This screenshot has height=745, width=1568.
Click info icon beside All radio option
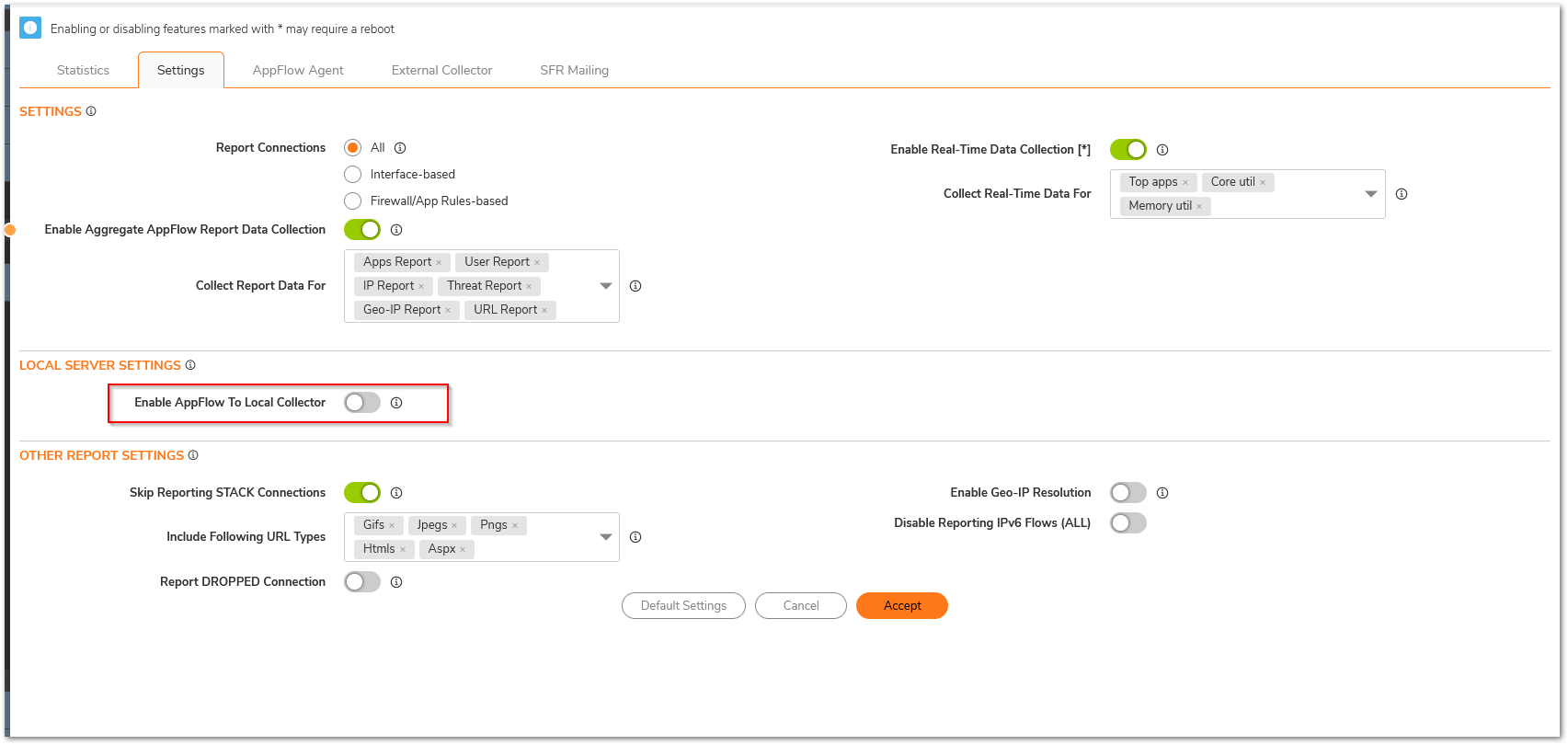point(400,148)
